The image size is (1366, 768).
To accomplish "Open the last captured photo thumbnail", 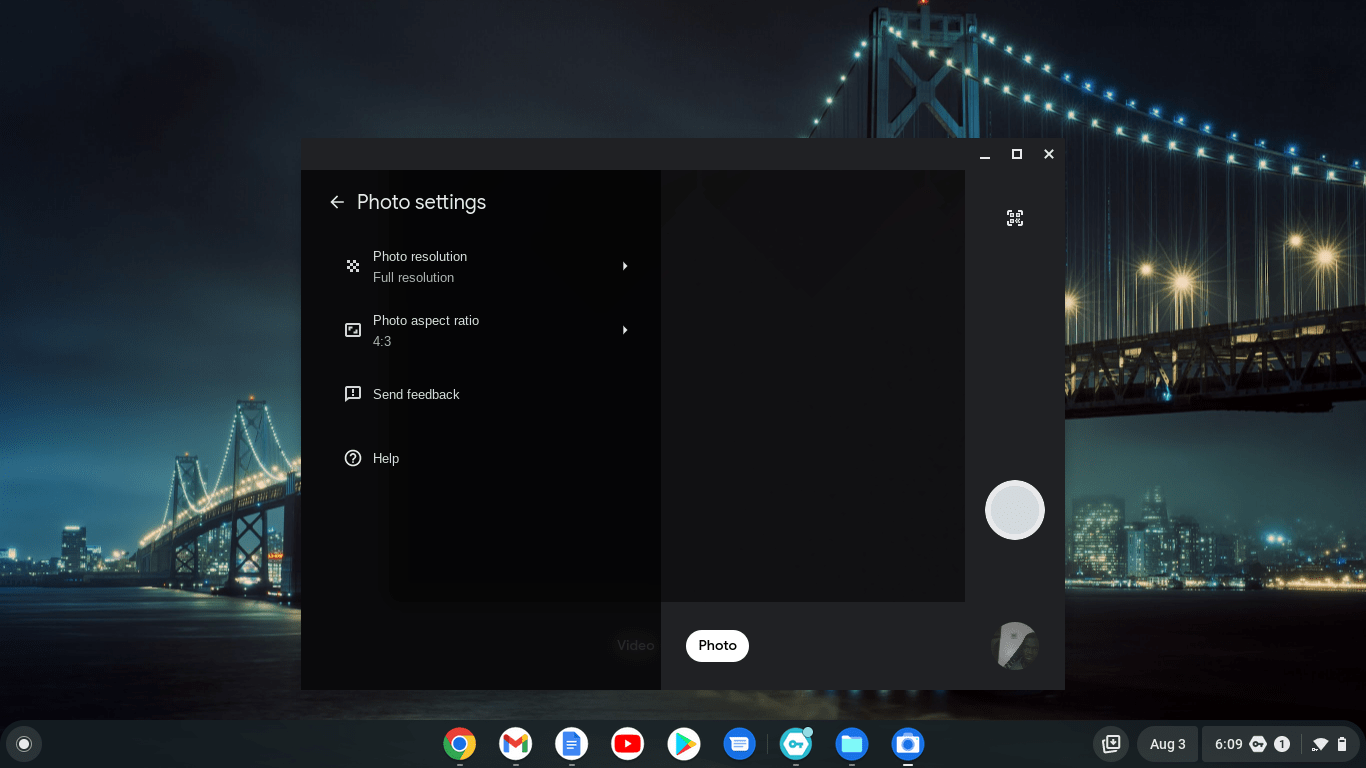I will [x=1015, y=646].
